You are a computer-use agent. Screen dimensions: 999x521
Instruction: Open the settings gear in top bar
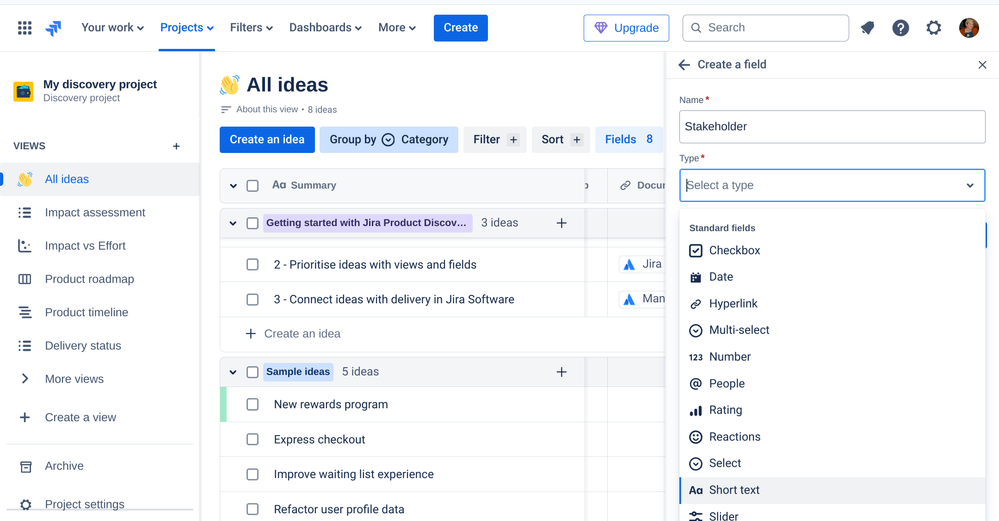click(933, 28)
